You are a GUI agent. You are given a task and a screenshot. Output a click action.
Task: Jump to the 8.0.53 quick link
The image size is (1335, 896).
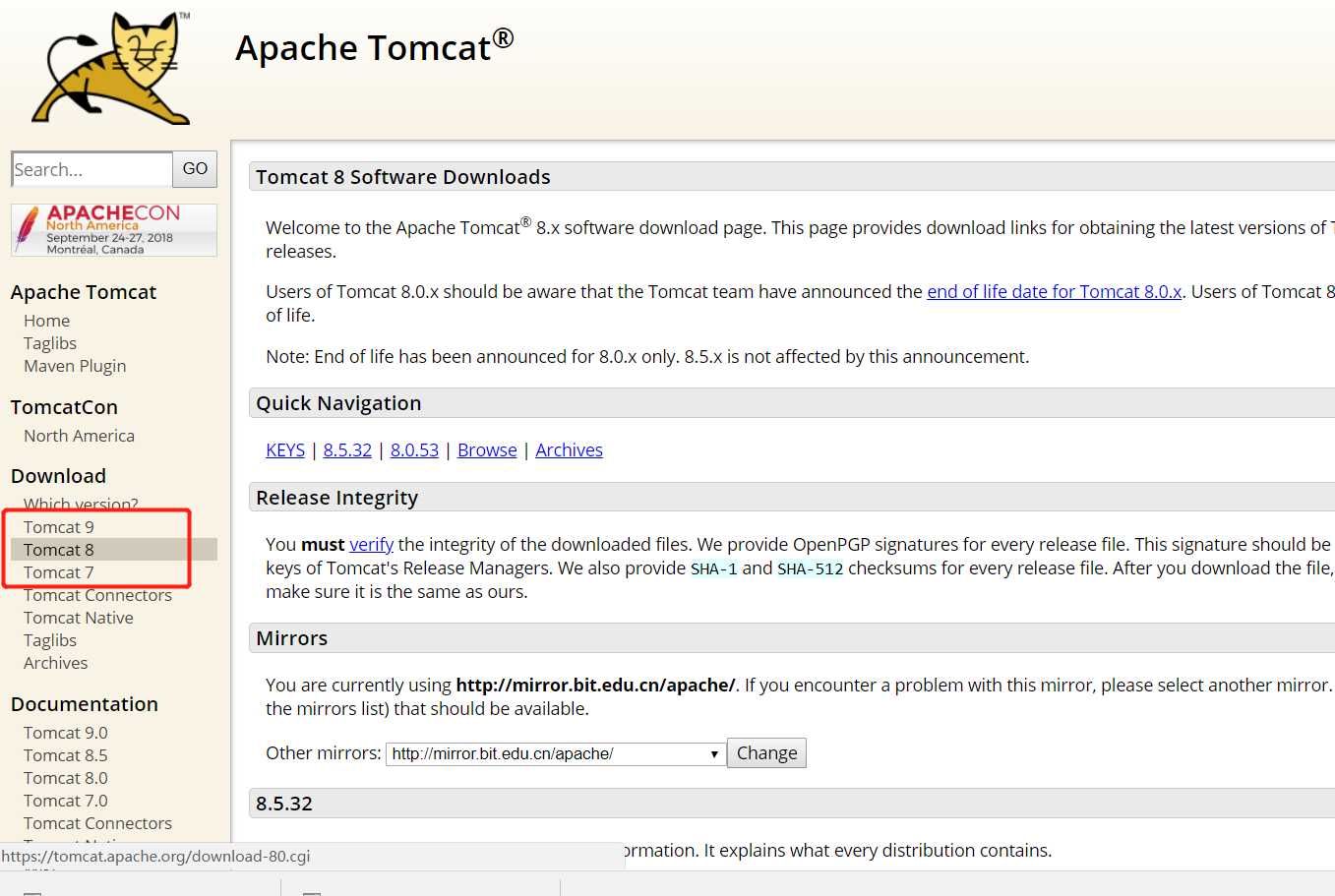(414, 450)
